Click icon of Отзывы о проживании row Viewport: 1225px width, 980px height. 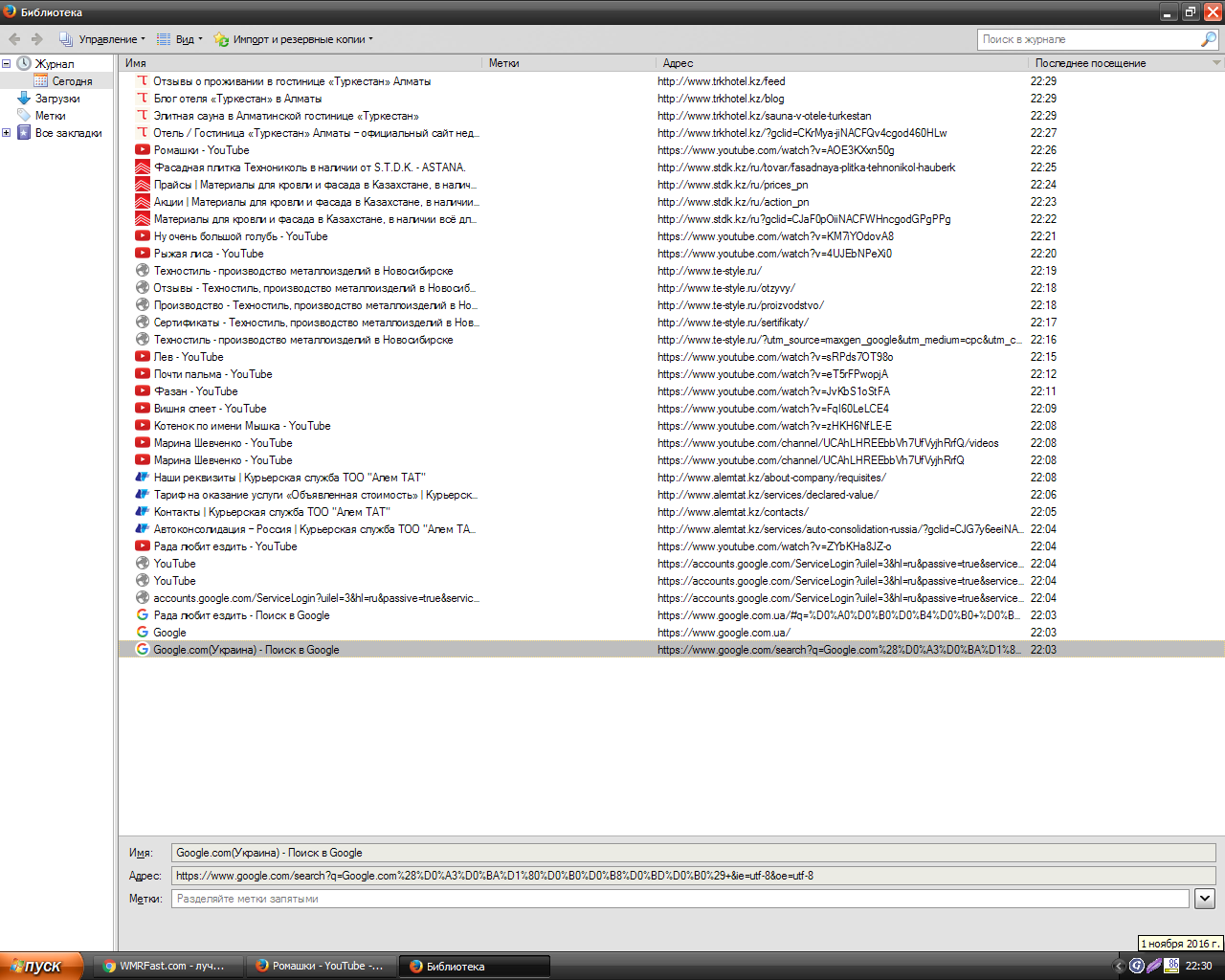143,81
